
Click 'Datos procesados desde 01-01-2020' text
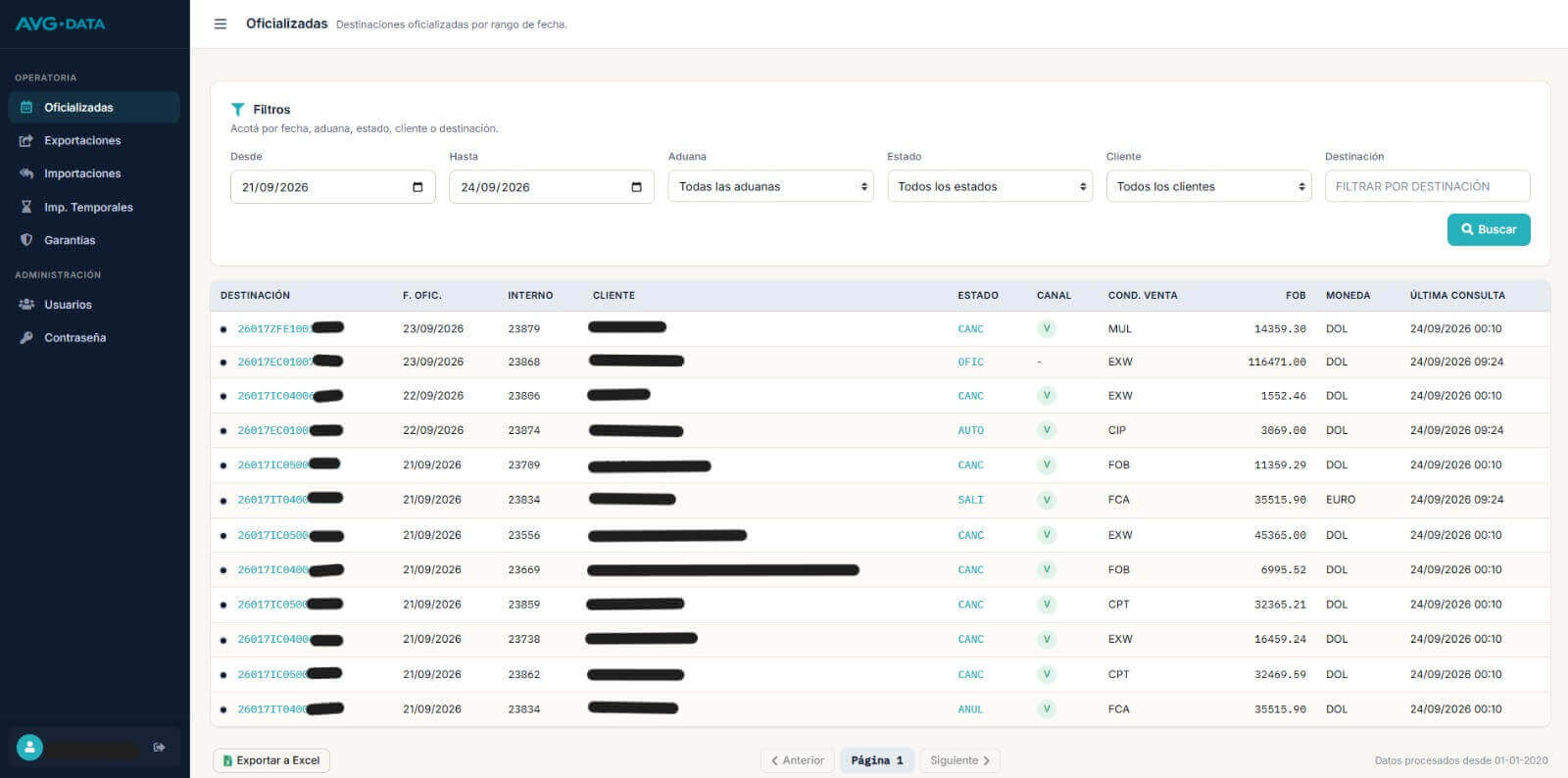pyautogui.click(x=1461, y=760)
